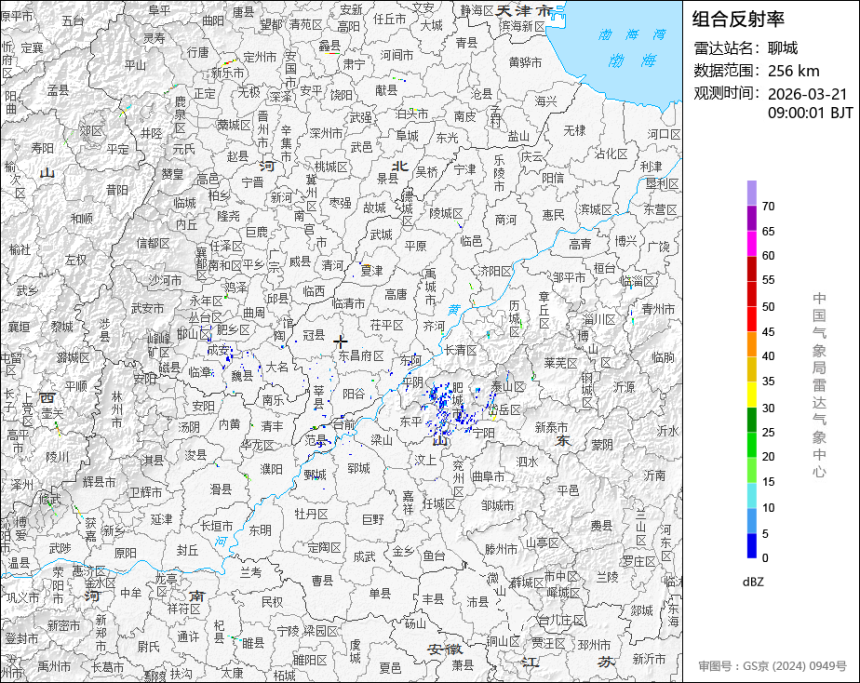Screen dimensions: 860x683
Task: Click the 武安市 map label
Action: 147,308
